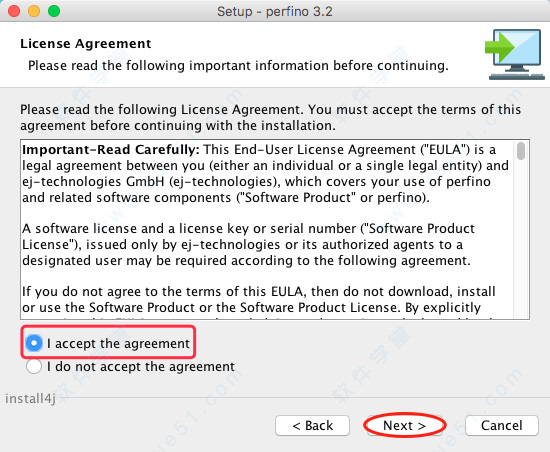The image size is (550, 452).
Task: Click the "I do not accept the agreement" label text
Action: [141, 367]
